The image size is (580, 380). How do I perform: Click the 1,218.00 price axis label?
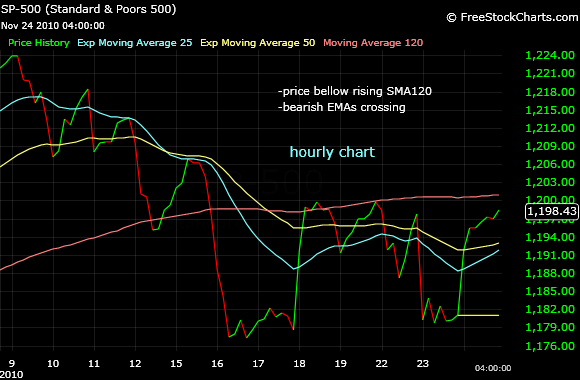[550, 92]
